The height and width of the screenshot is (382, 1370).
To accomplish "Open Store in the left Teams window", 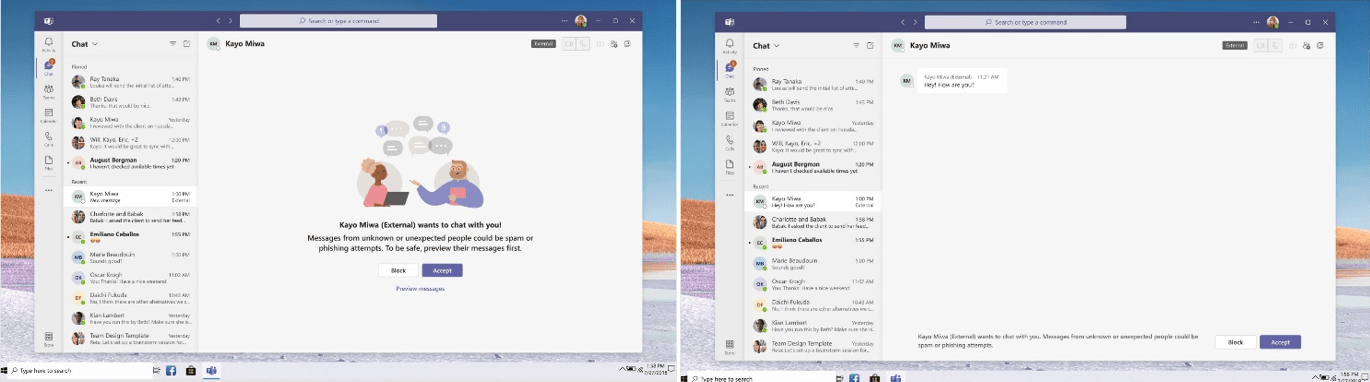I will tap(48, 339).
